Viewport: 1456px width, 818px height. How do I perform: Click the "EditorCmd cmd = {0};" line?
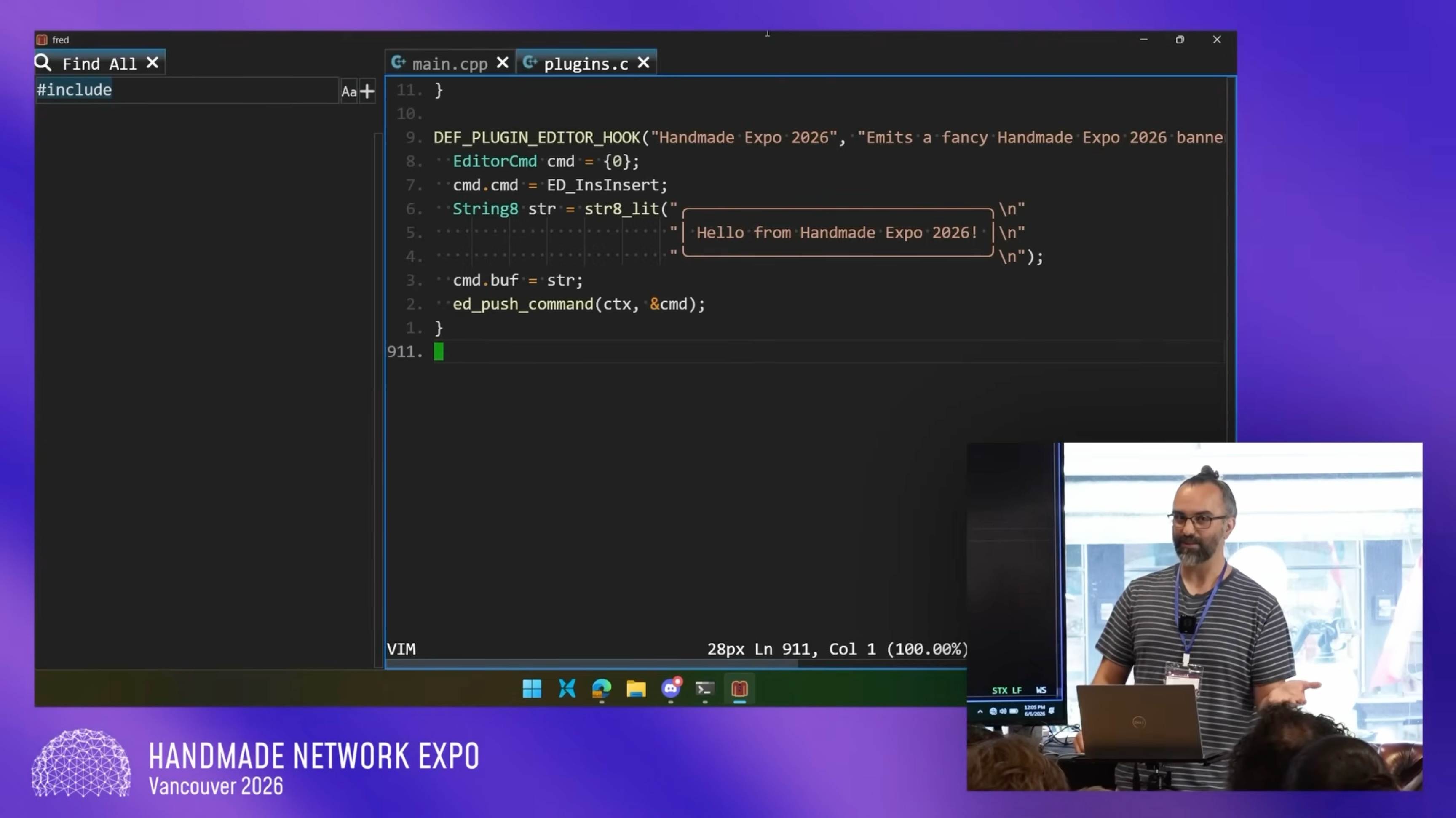click(546, 162)
